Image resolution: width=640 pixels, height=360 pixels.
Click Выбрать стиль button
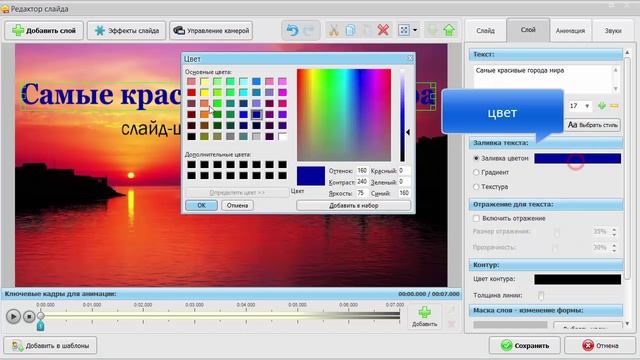(593, 125)
